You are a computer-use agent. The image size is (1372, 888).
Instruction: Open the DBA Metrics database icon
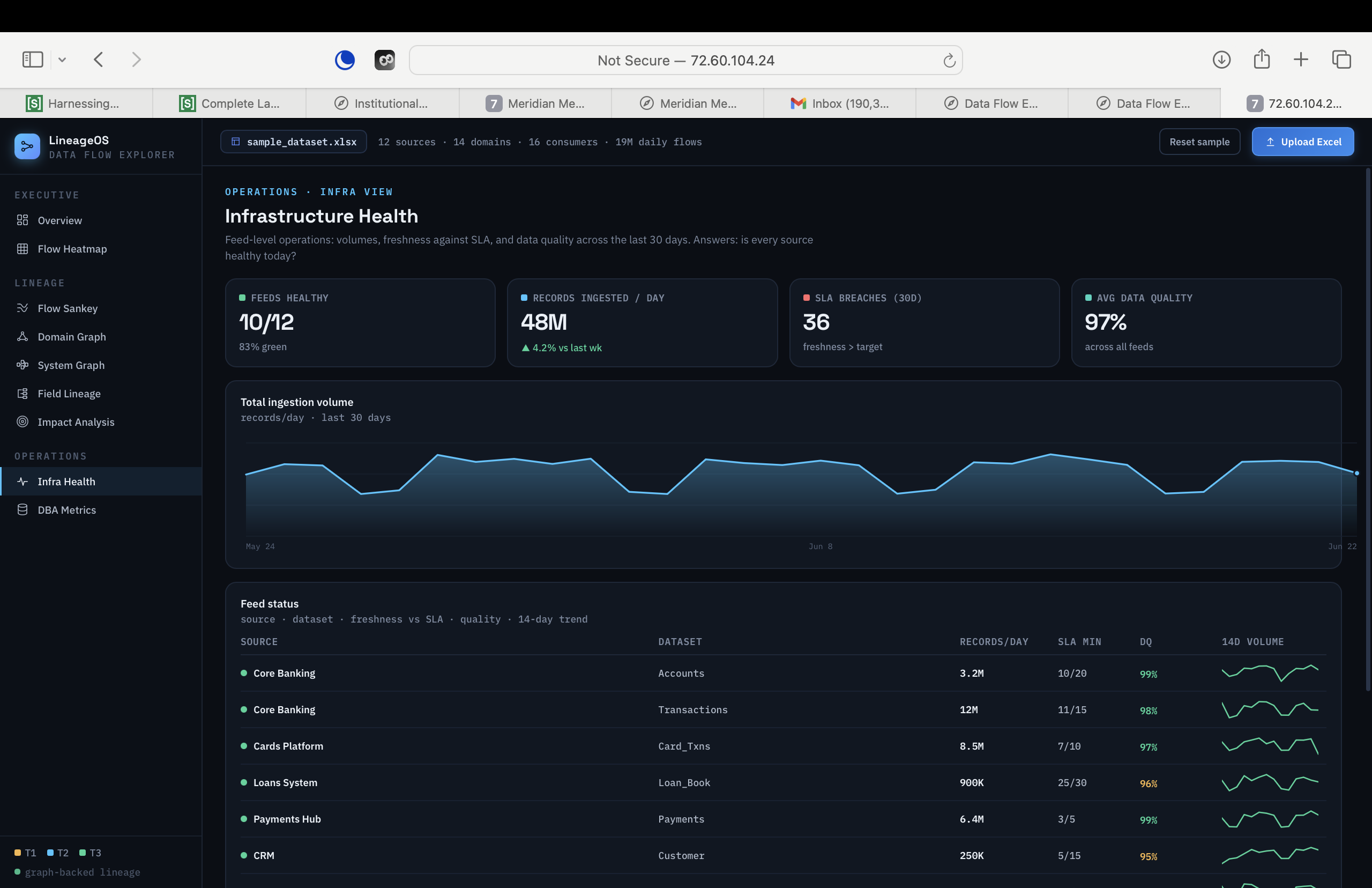(x=23, y=509)
